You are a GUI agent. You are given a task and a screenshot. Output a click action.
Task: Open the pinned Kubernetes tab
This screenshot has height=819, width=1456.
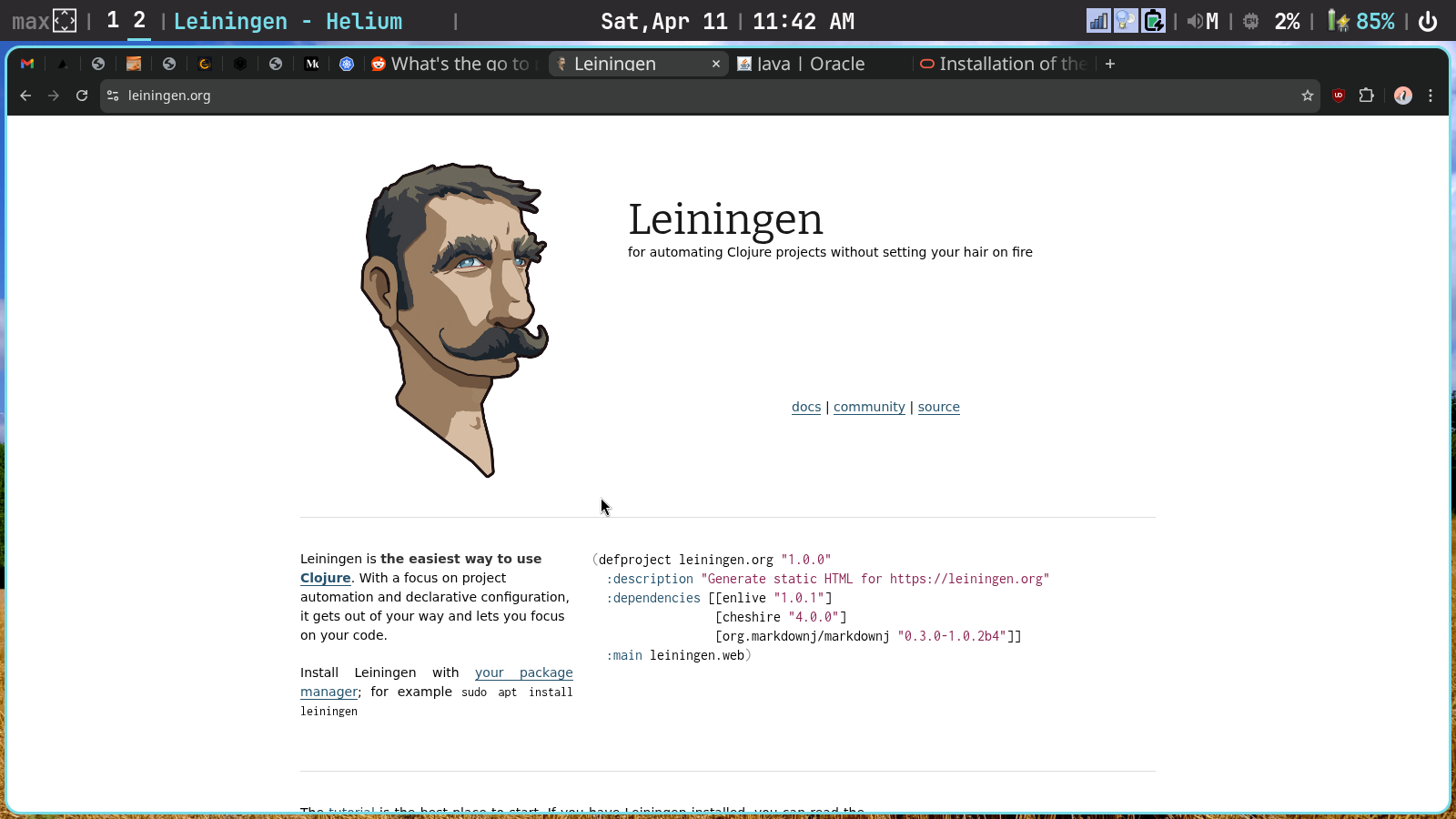click(347, 64)
